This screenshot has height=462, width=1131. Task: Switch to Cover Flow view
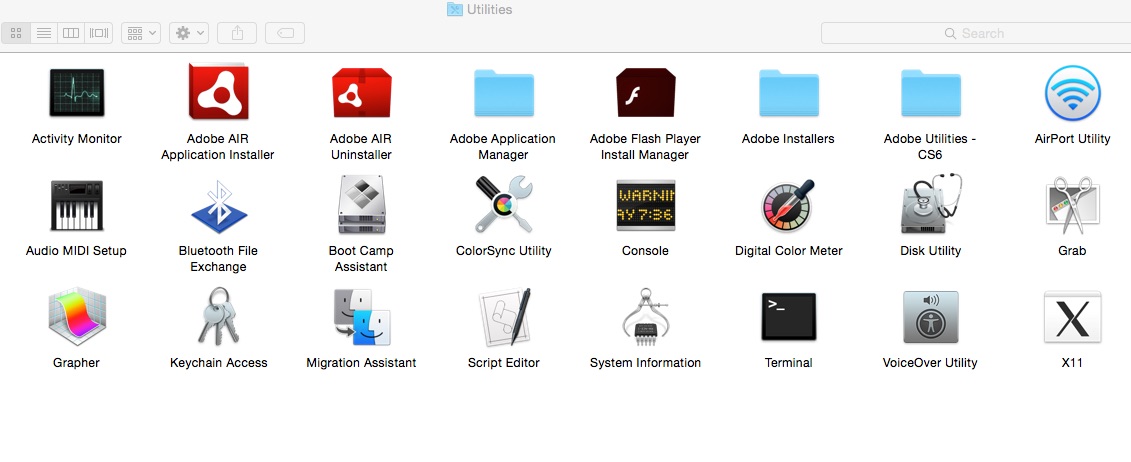[x=98, y=33]
